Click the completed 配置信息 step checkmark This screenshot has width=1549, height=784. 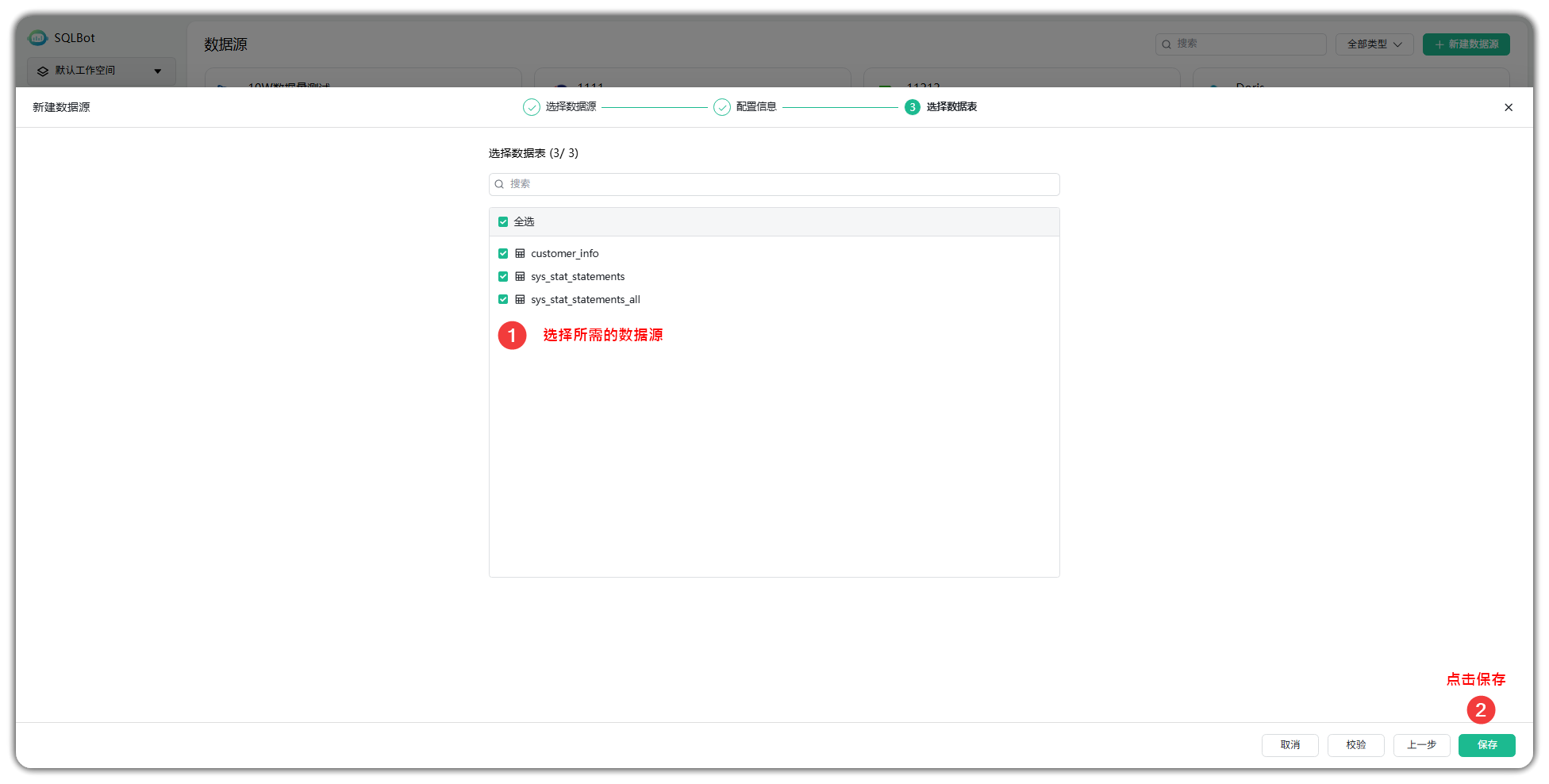click(x=721, y=108)
